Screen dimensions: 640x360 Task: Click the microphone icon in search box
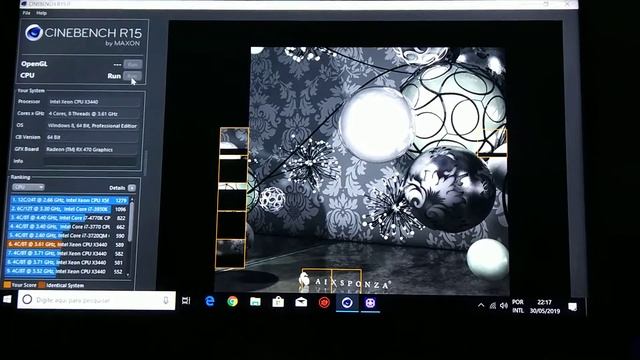tap(166, 300)
